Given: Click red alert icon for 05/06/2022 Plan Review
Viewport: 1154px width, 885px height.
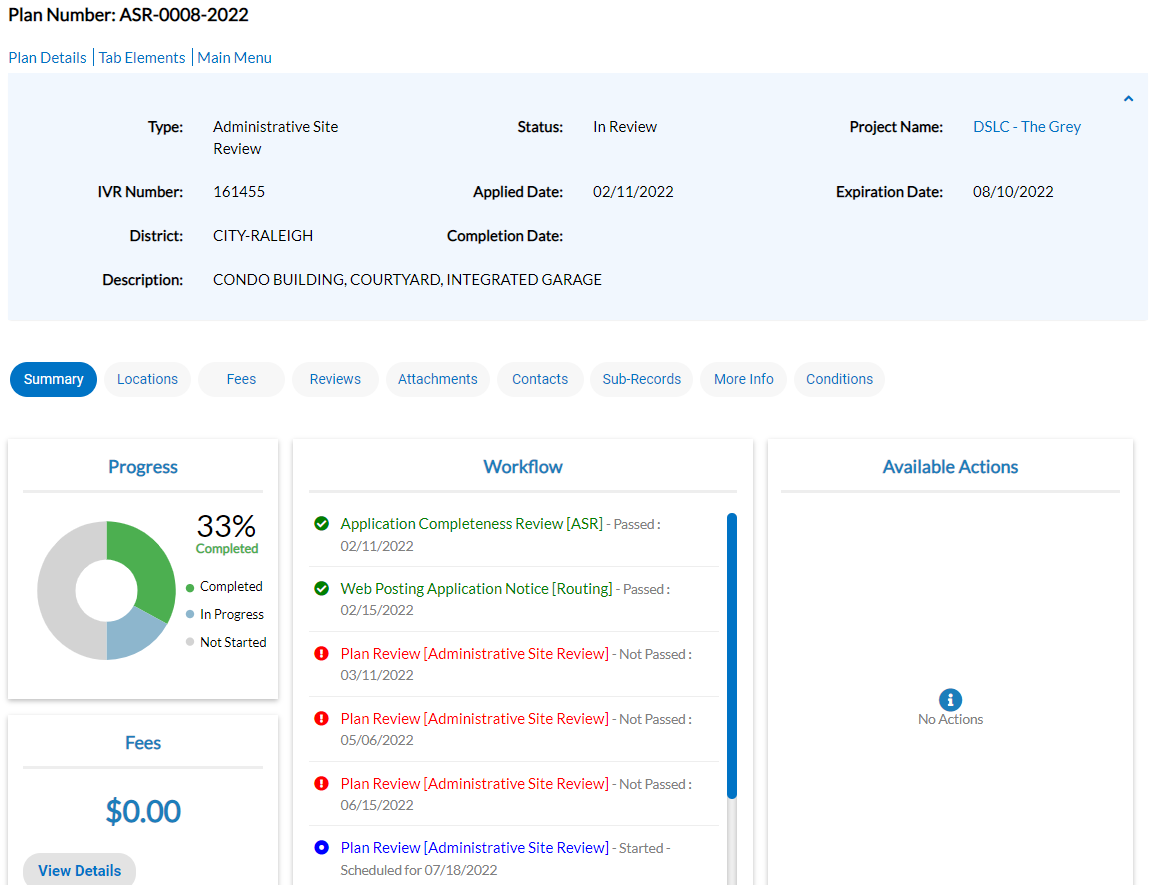Looking at the screenshot, I should tap(321, 719).
